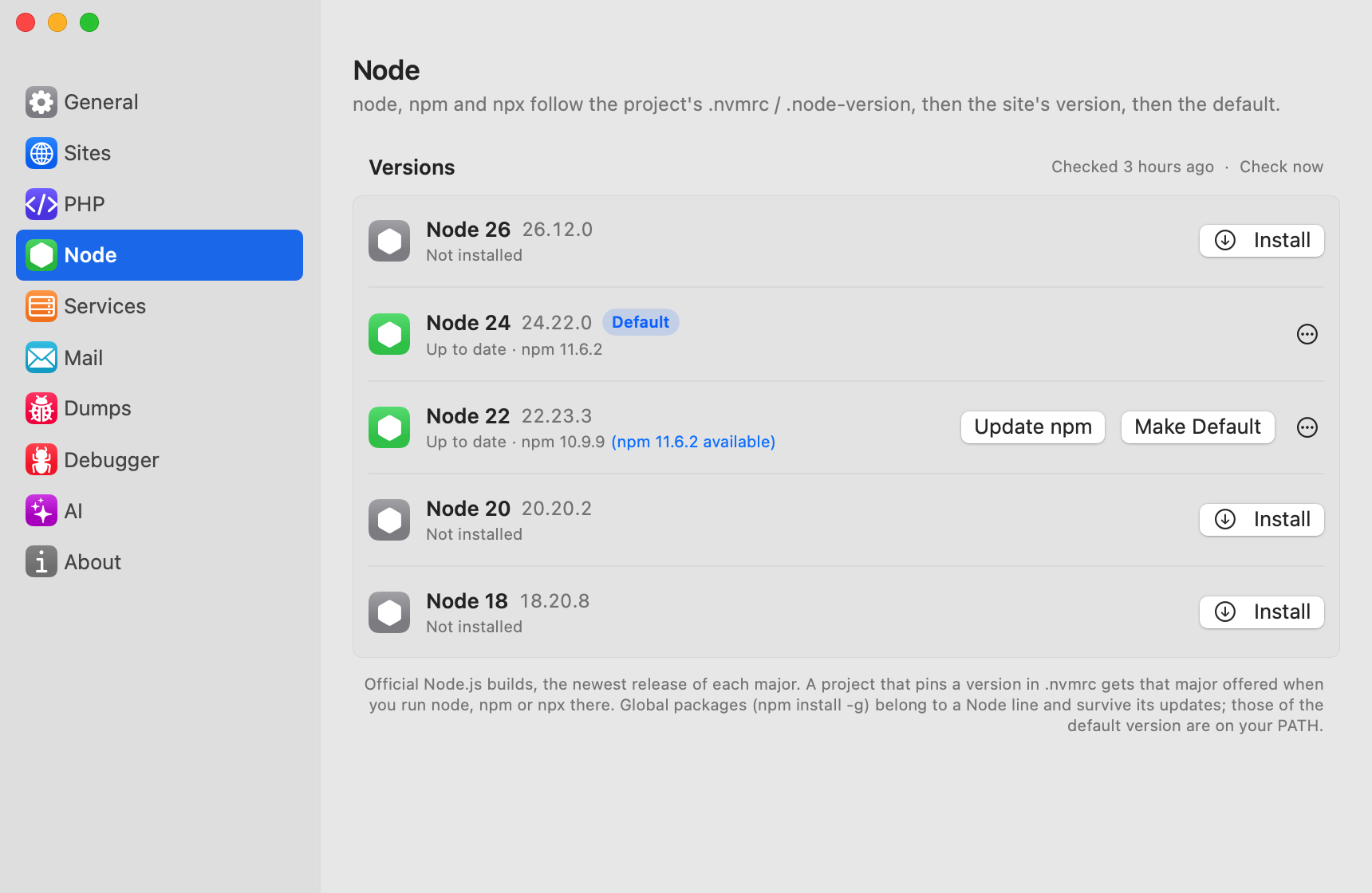Viewport: 1372px width, 893px height.
Task: Select the version text 22.23.3
Action: pyautogui.click(x=557, y=416)
